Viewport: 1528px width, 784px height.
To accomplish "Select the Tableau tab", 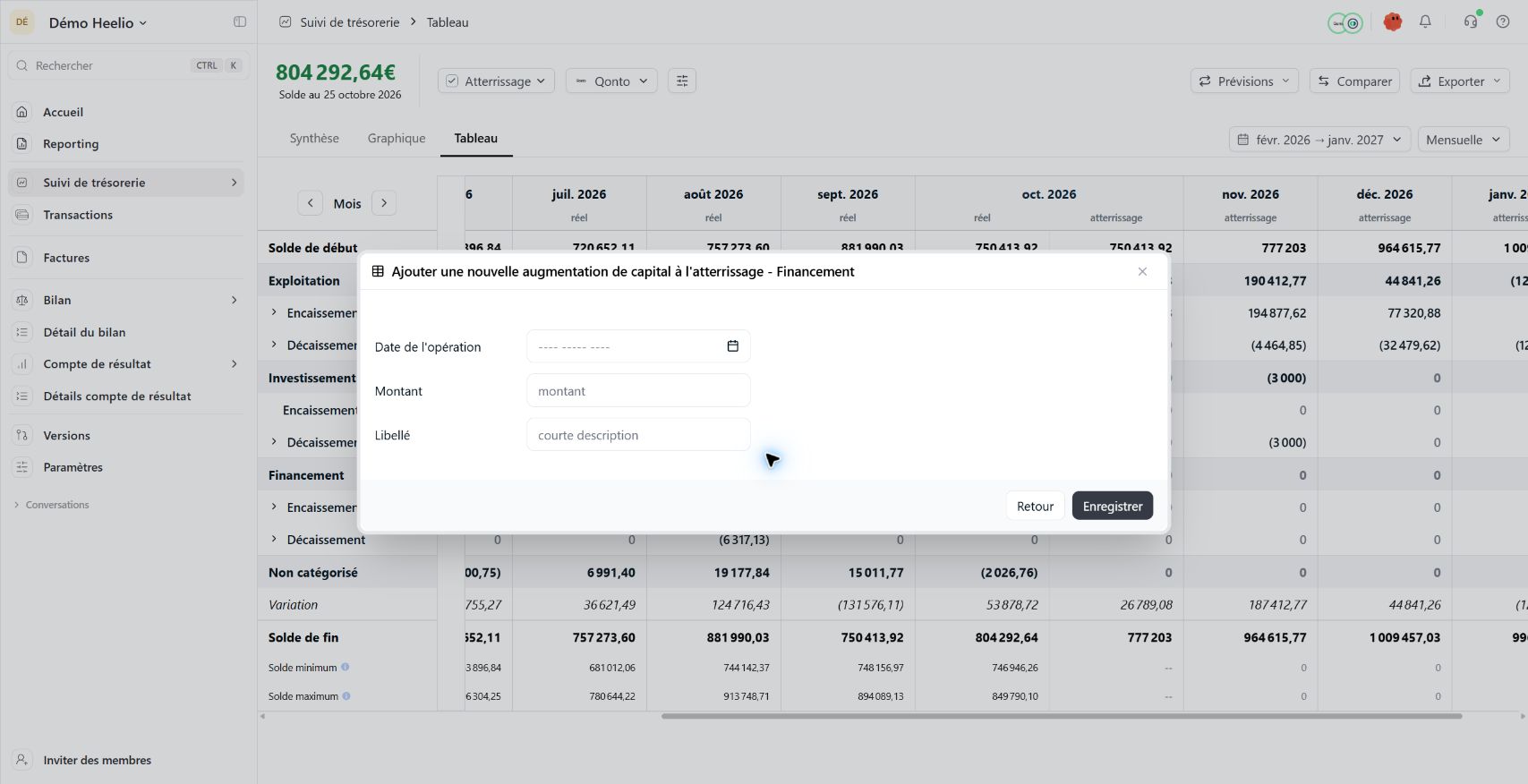I will click(x=475, y=139).
